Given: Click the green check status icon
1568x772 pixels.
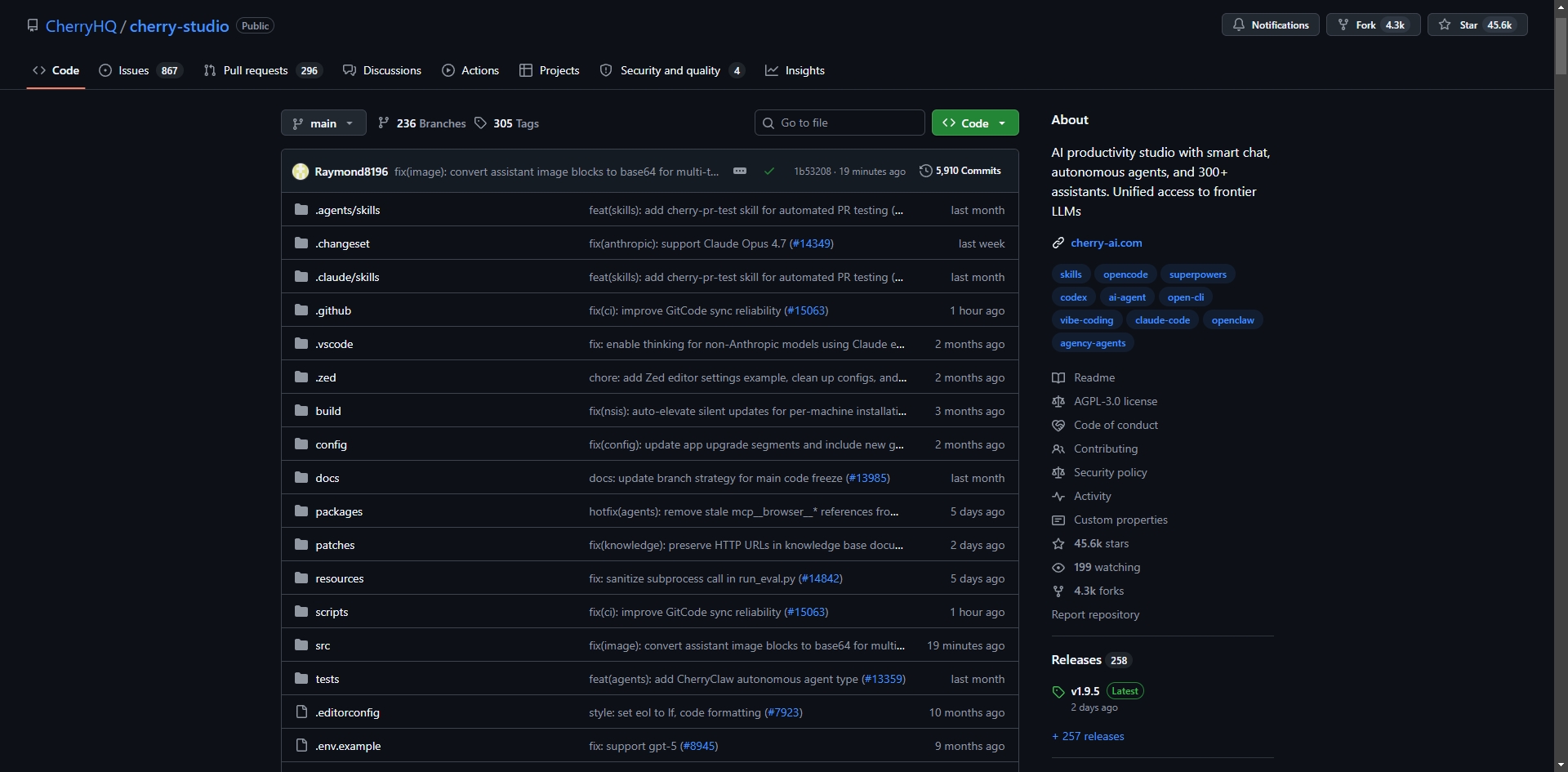Looking at the screenshot, I should (x=769, y=172).
